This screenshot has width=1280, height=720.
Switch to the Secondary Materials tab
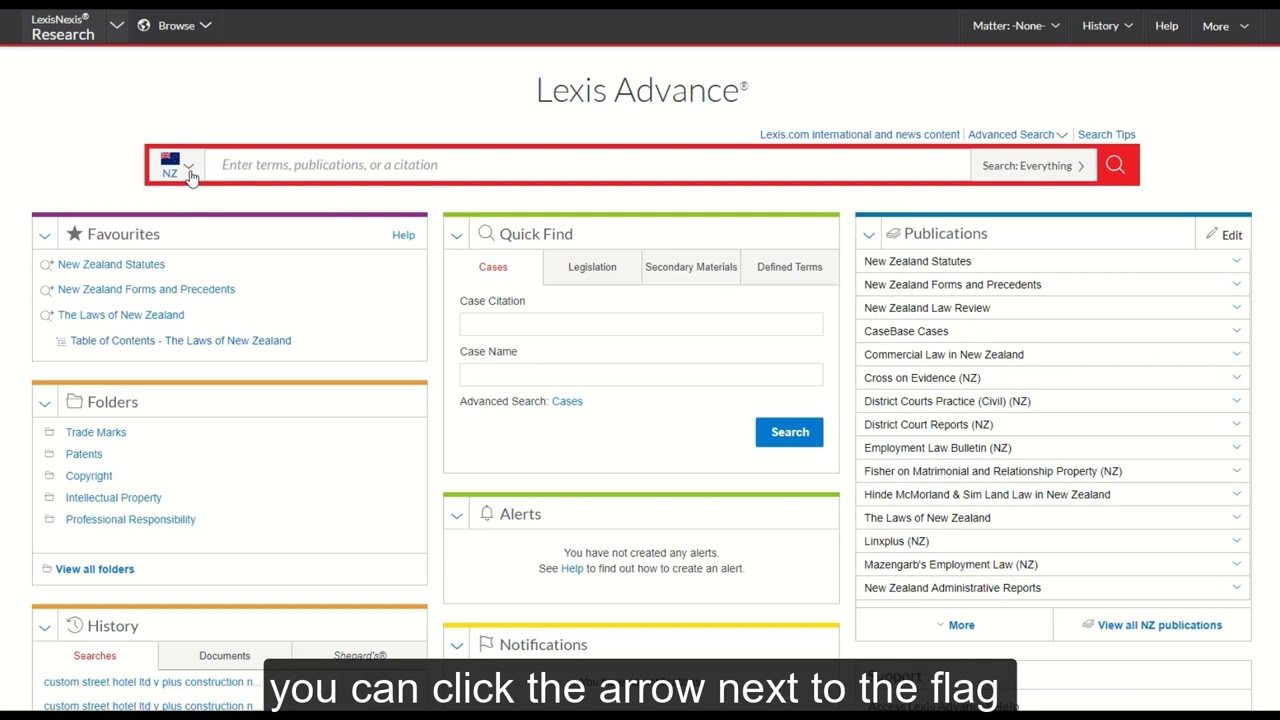691,267
